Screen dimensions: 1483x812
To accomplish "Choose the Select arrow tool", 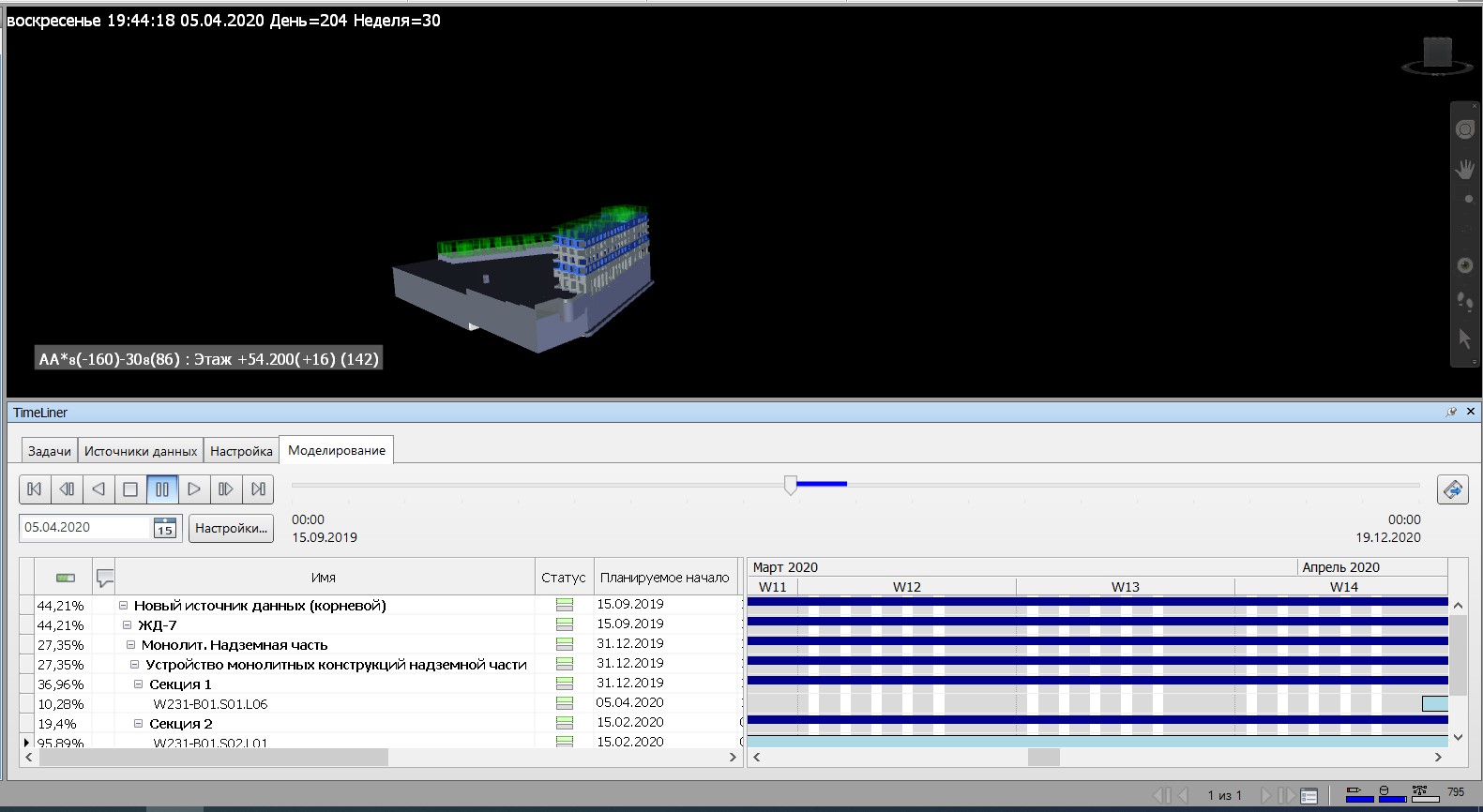I will (x=1465, y=339).
